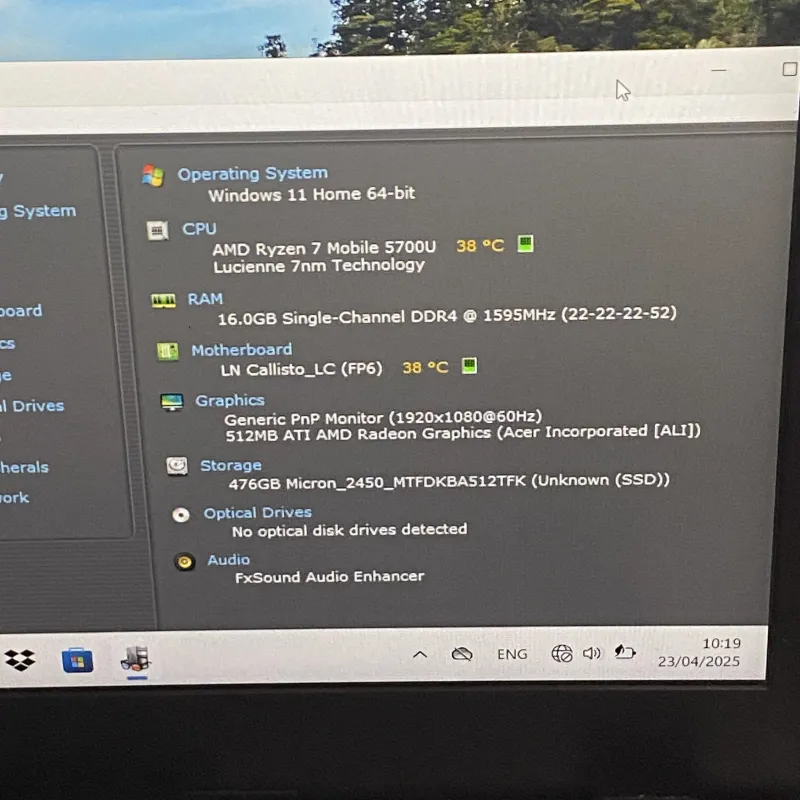Image resolution: width=800 pixels, height=800 pixels.
Task: Open the Audio section heading
Action: 229,560
